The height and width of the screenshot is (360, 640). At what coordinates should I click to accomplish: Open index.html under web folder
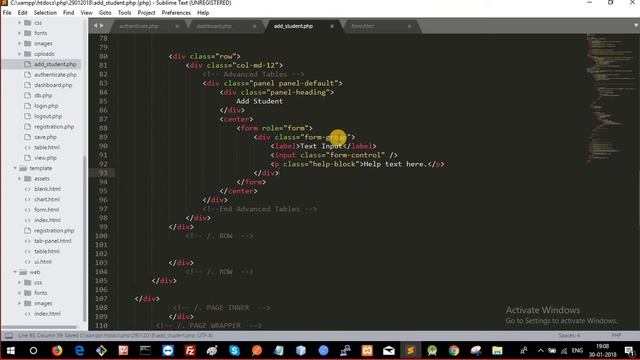[47, 313]
